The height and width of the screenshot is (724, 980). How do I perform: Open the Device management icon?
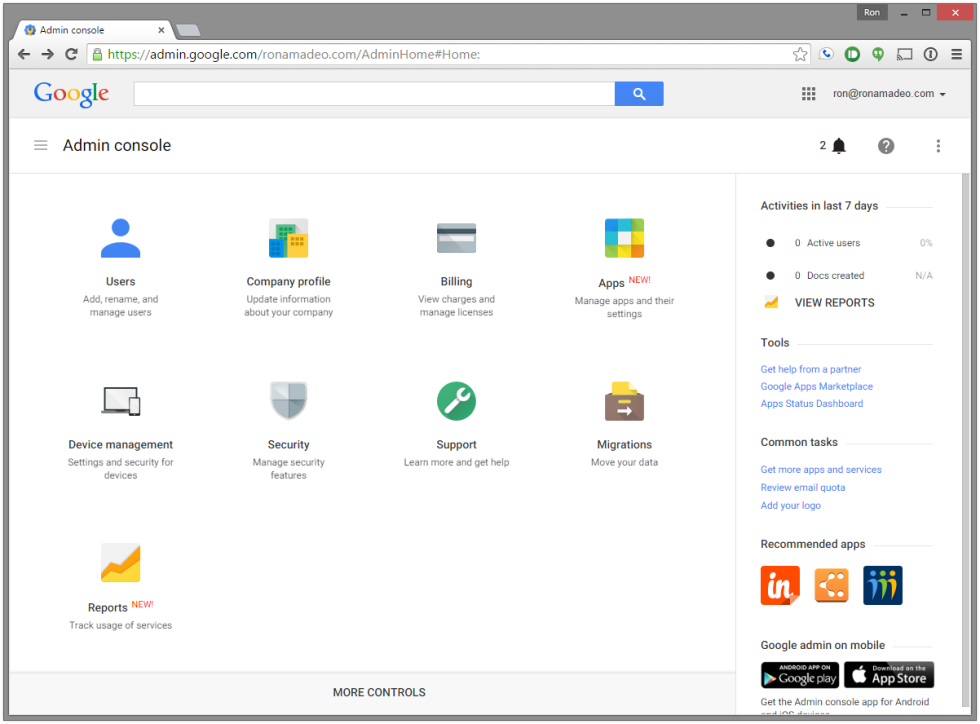(121, 401)
